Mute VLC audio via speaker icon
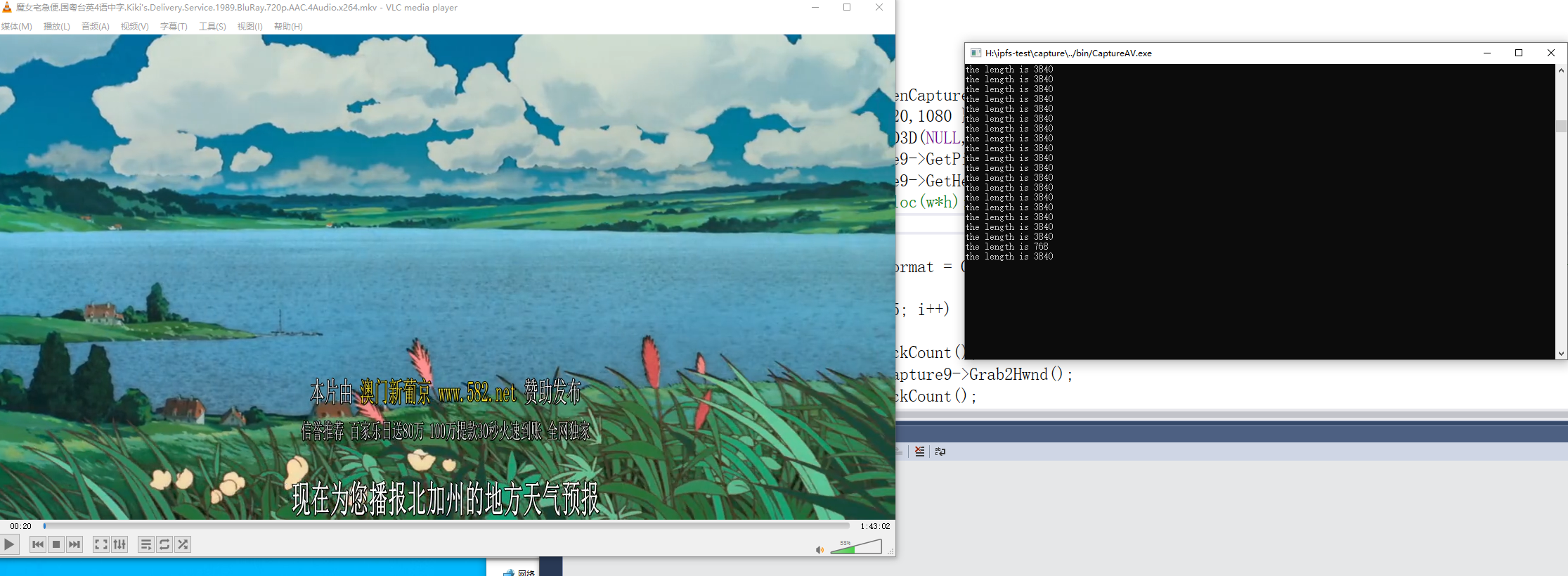The width and height of the screenshot is (1568, 576). point(819,549)
